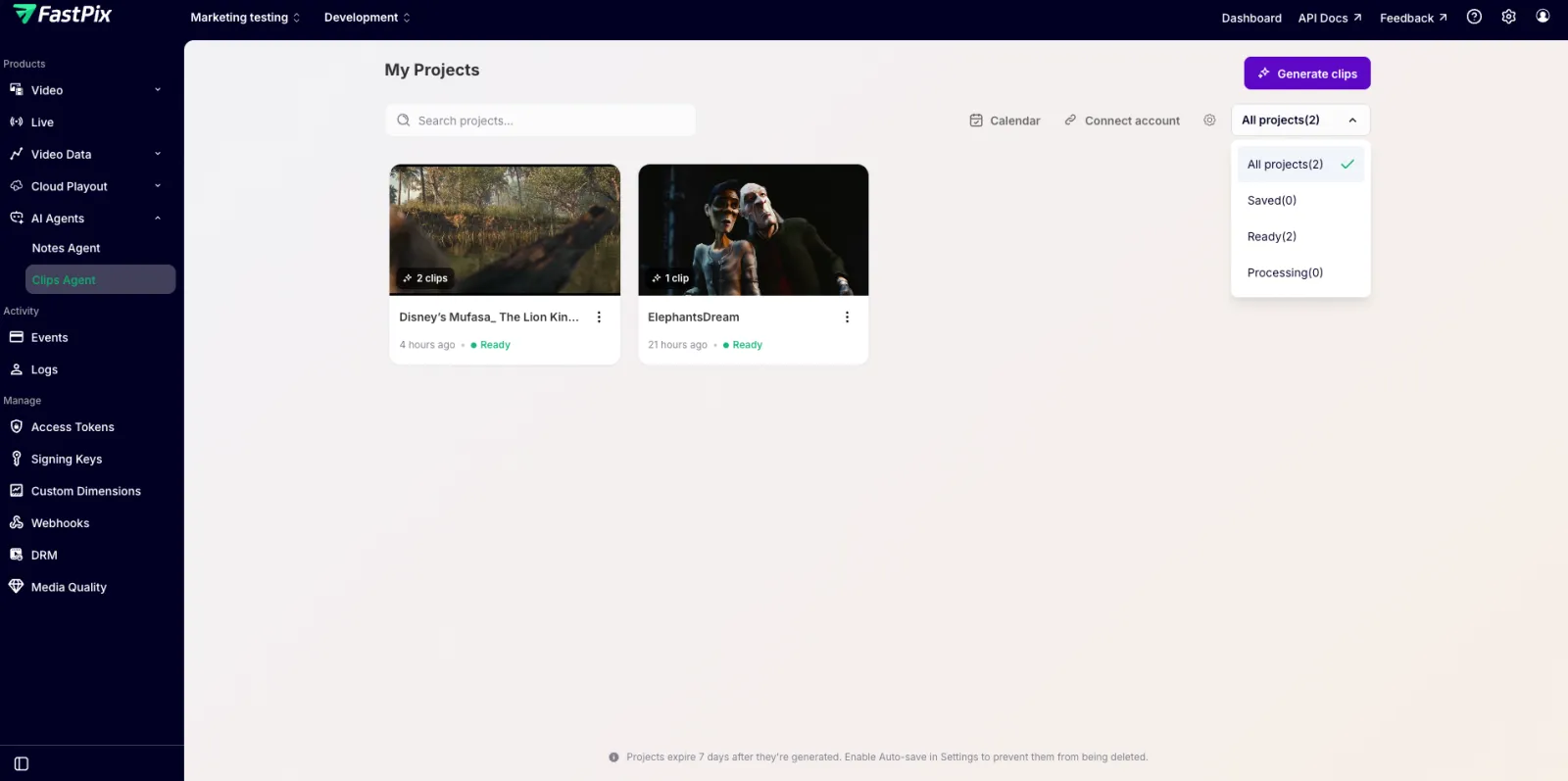Click the Generate clips button
This screenshot has width=1568, height=781.
tap(1307, 73)
